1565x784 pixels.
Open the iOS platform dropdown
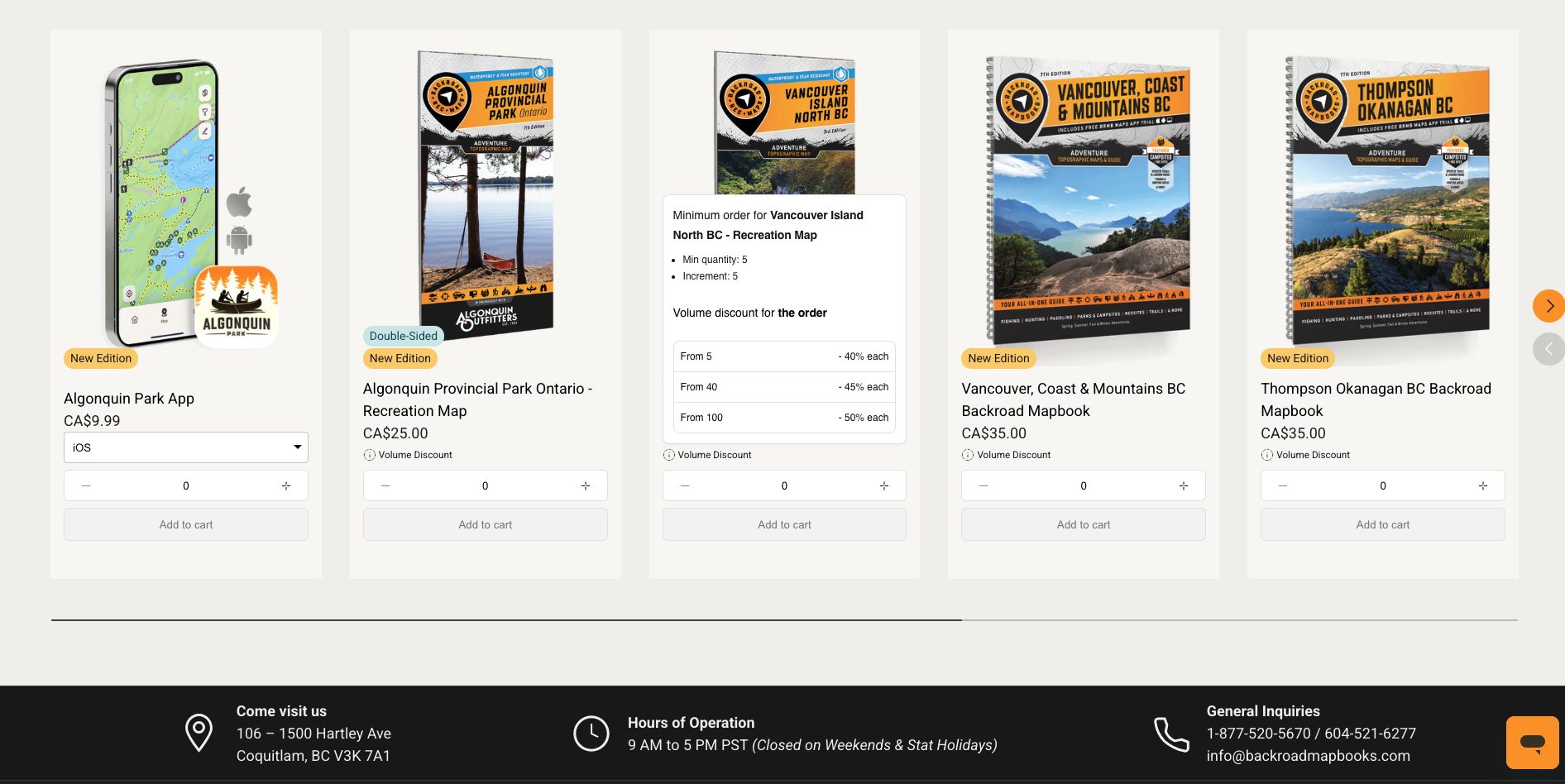186,447
